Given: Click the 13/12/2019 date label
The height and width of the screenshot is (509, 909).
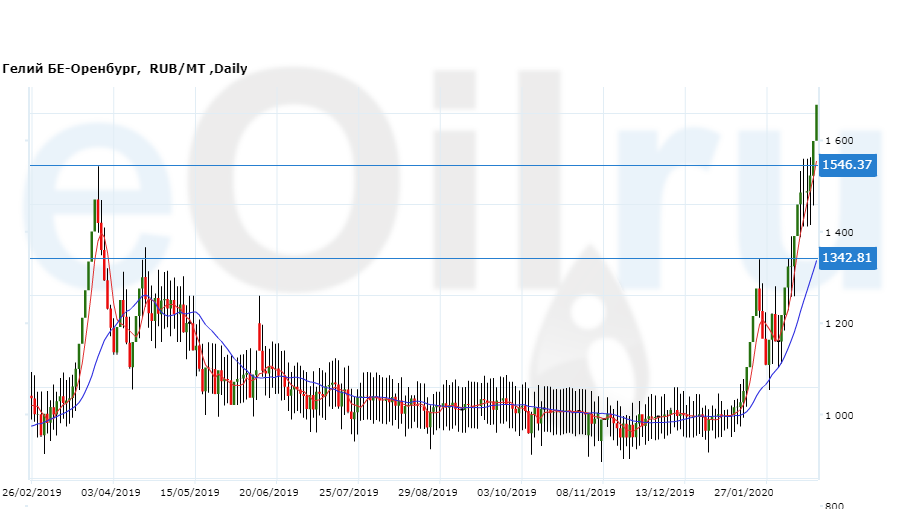Looking at the screenshot, I should pyautogui.click(x=665, y=492).
